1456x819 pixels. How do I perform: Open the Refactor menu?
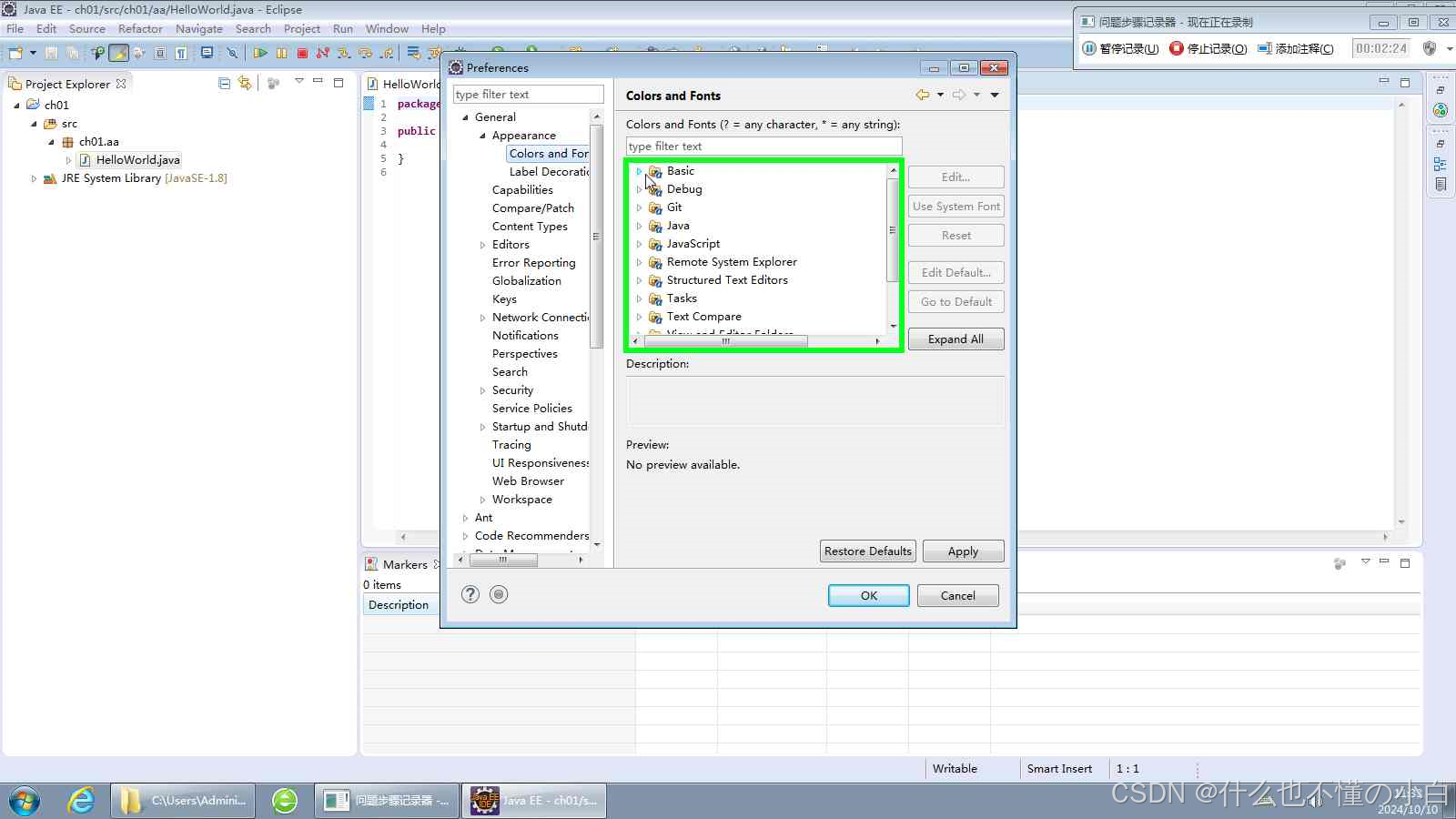click(x=140, y=28)
